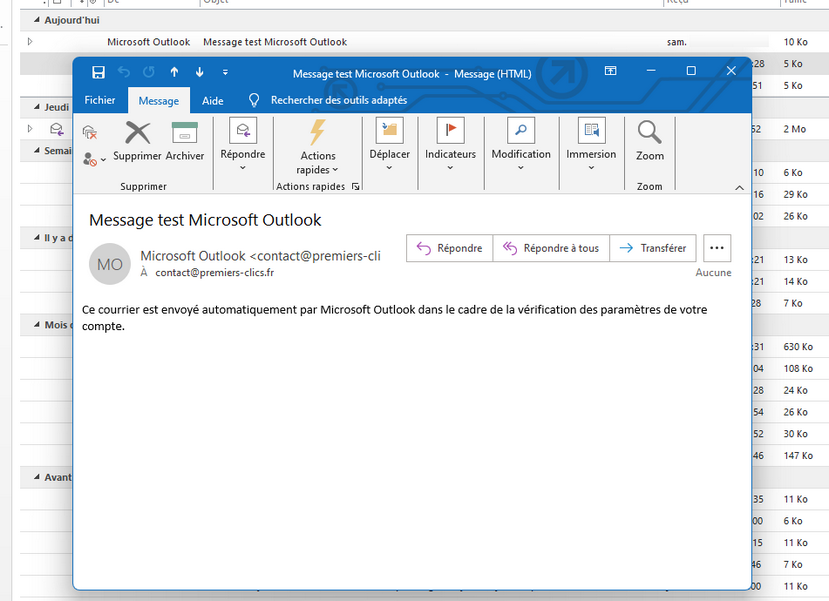Collapse the Aujourd'hui group in mail list
Image resolution: width=829 pixels, height=601 pixels.
[x=36, y=20]
